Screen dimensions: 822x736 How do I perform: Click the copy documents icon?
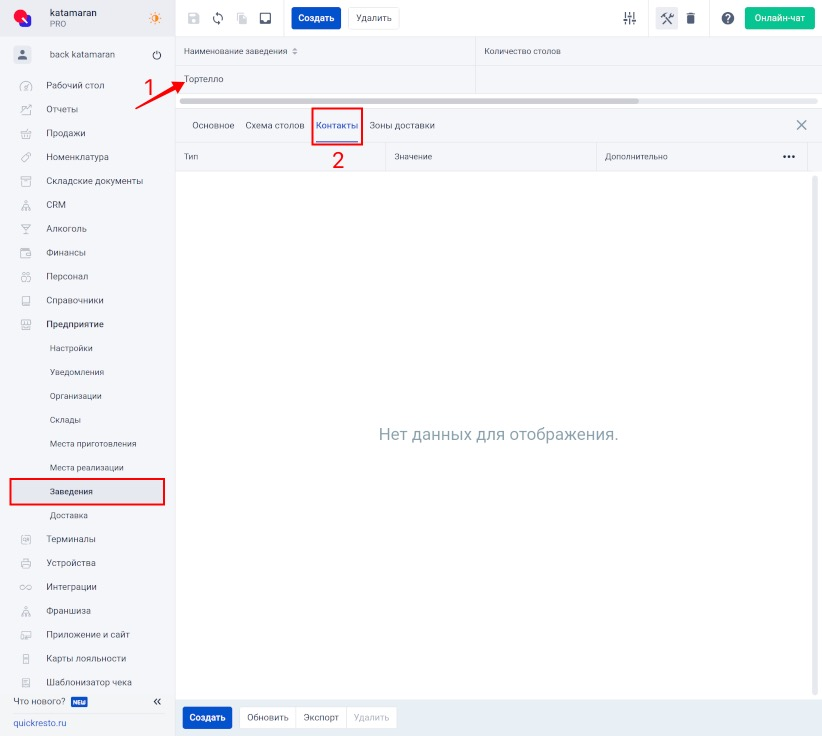point(242,18)
